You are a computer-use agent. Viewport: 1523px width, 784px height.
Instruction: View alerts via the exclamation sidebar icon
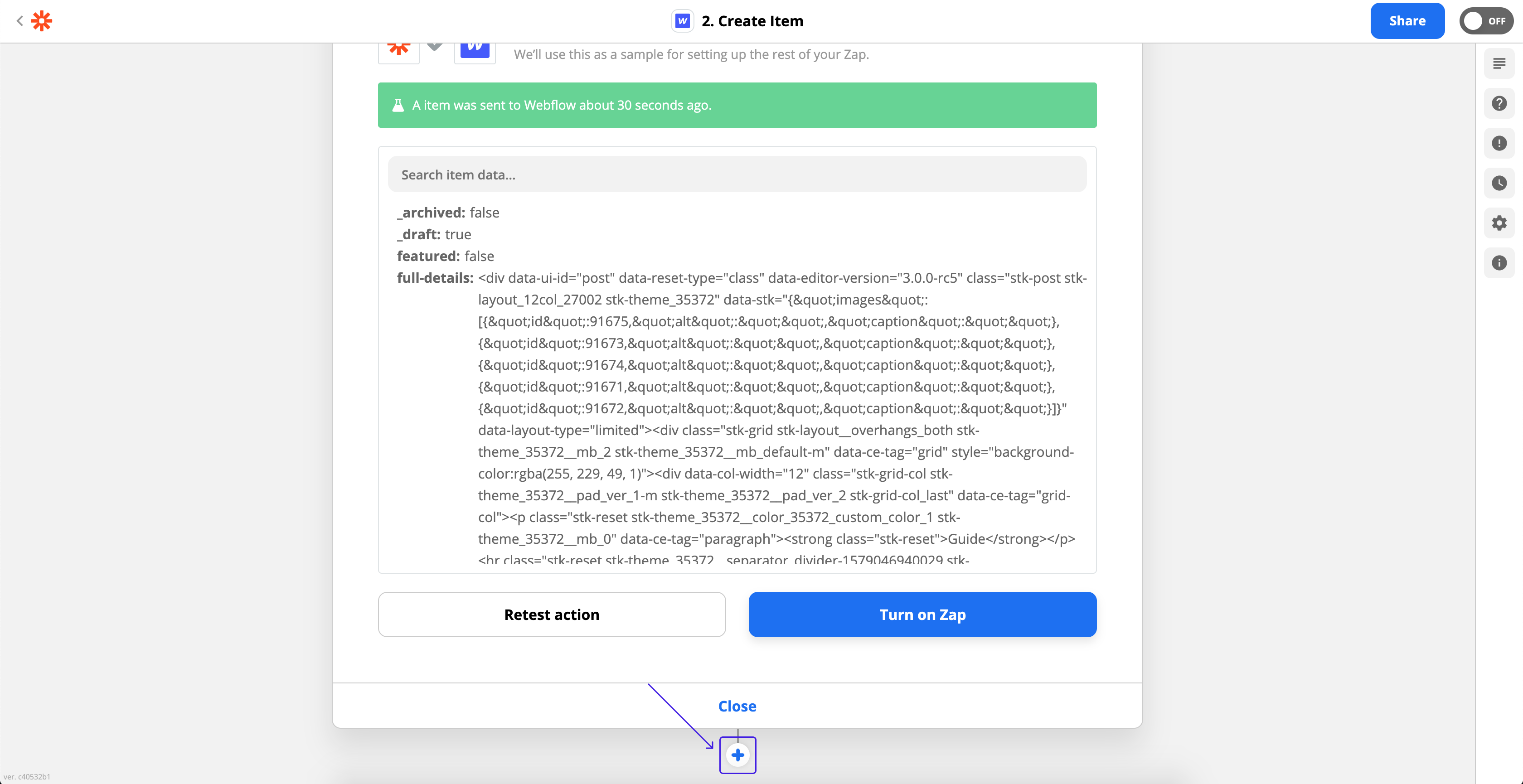pyautogui.click(x=1500, y=143)
